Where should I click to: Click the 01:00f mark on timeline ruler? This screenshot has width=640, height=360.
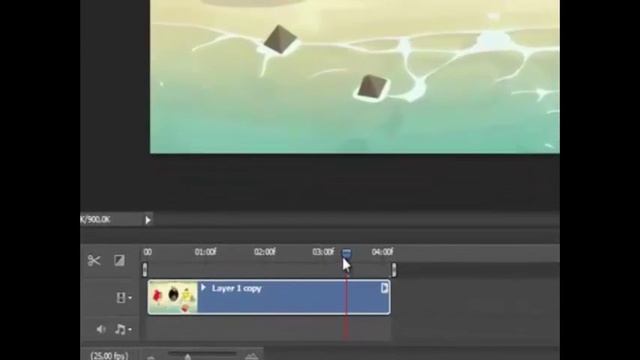205,252
